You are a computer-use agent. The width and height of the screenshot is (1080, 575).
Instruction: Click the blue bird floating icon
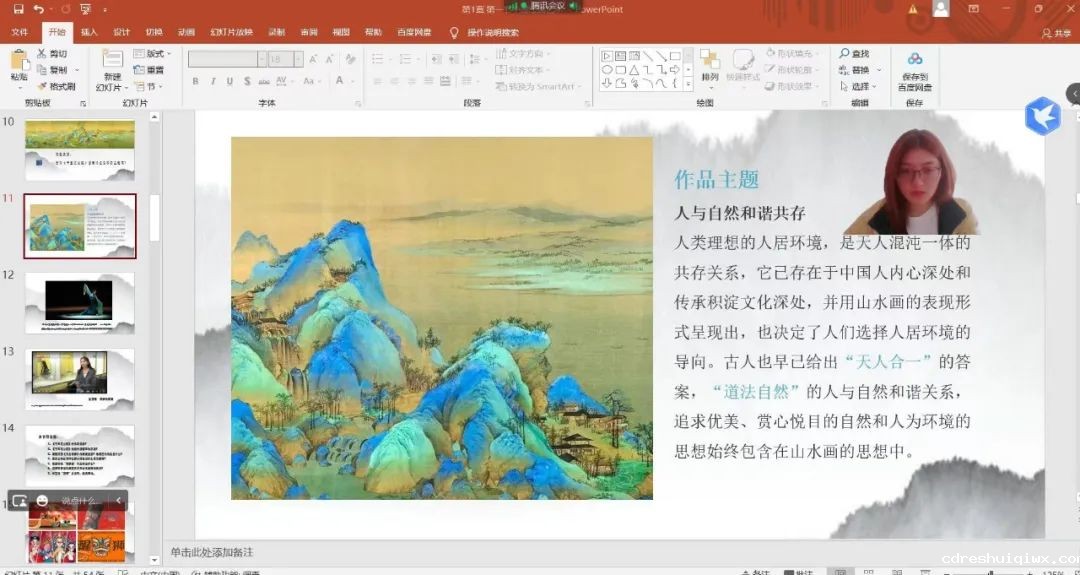1042,116
